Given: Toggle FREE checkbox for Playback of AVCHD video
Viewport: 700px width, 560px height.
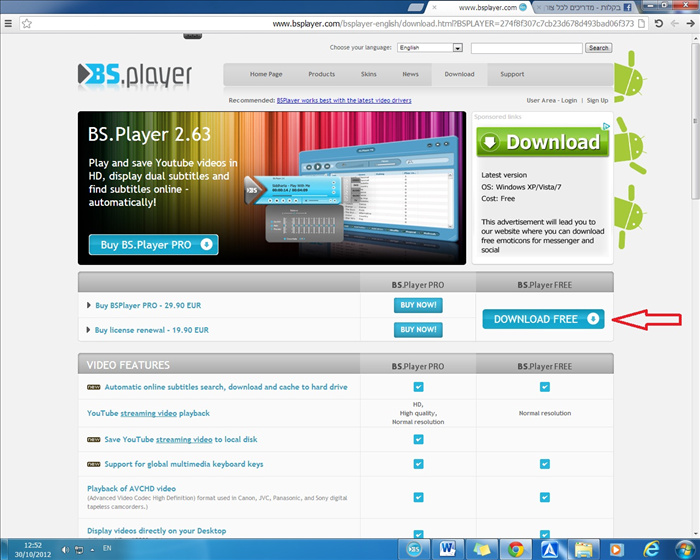Looking at the screenshot, I should coord(545,497).
